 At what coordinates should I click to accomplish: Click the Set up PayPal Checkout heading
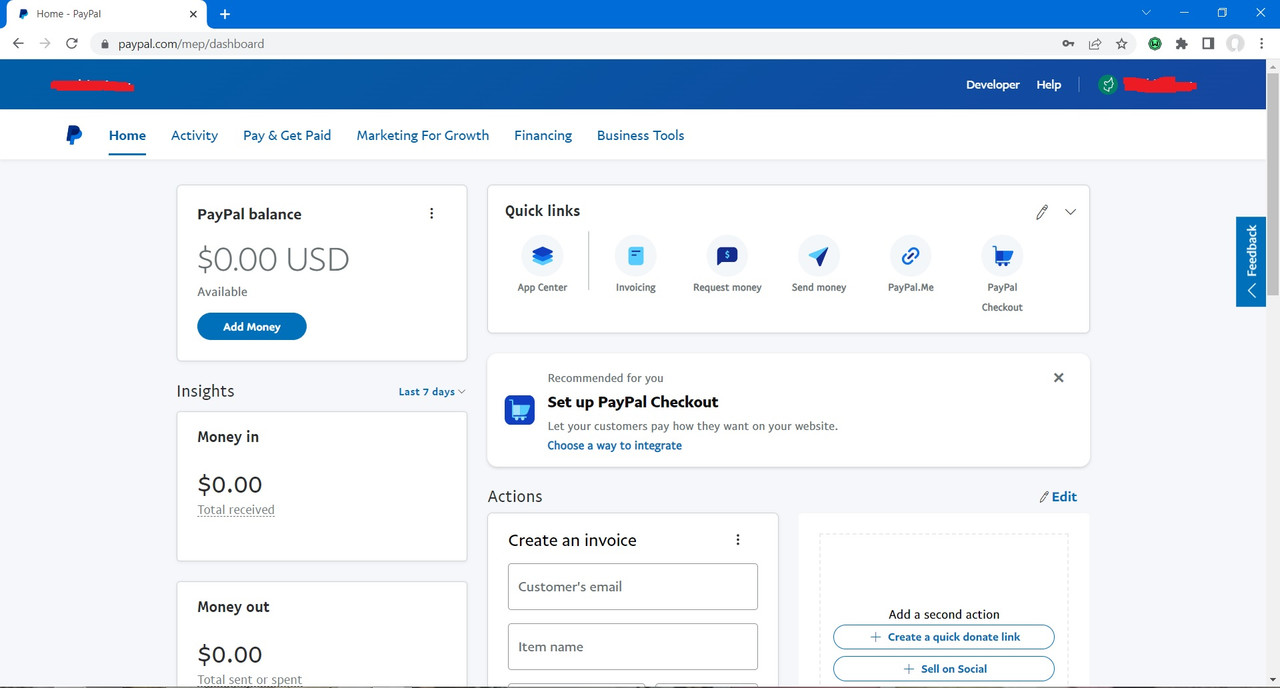633,402
